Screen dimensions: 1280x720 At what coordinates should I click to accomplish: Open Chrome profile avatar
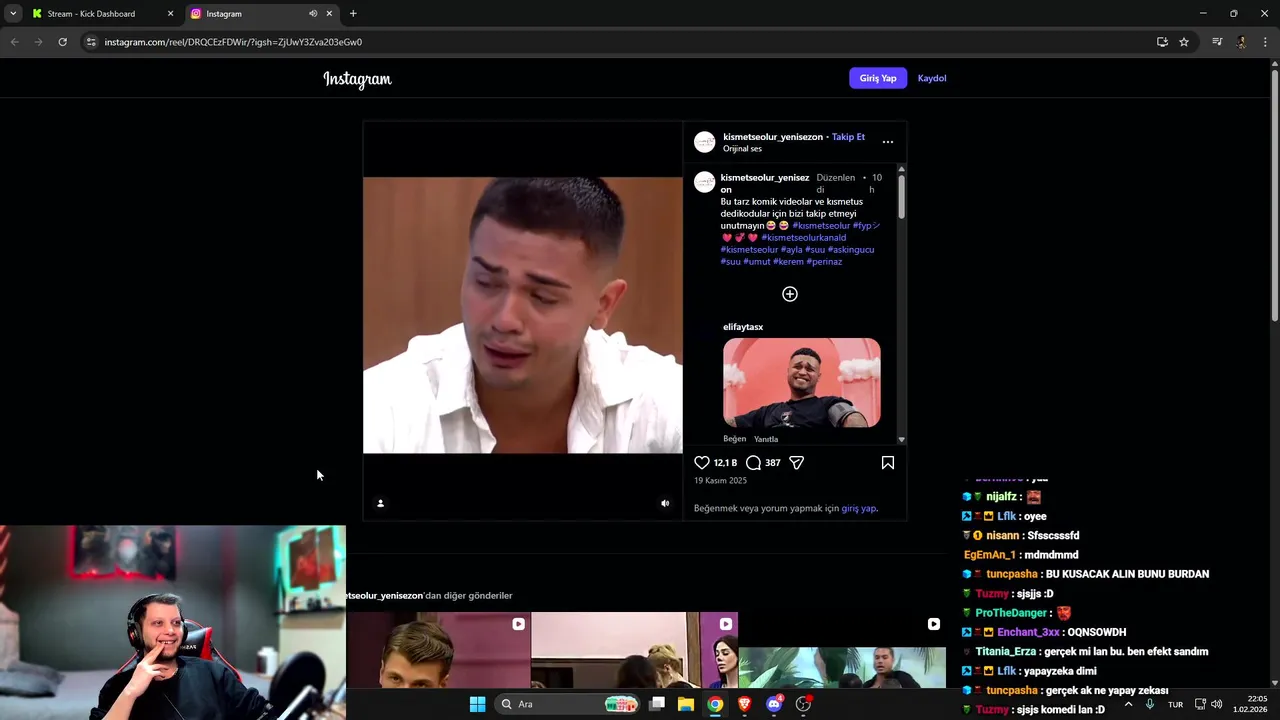[x=1241, y=42]
